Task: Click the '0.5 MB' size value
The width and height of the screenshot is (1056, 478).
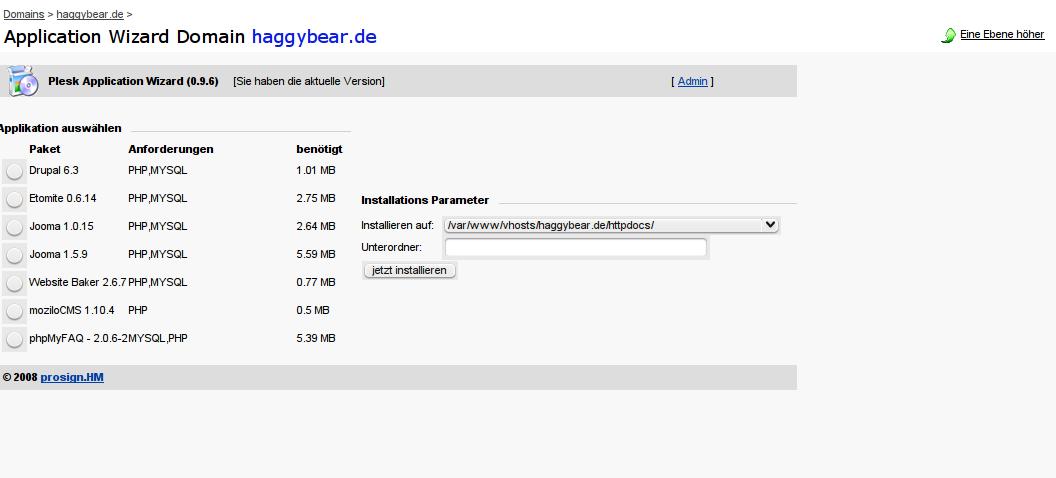Action: coord(312,310)
